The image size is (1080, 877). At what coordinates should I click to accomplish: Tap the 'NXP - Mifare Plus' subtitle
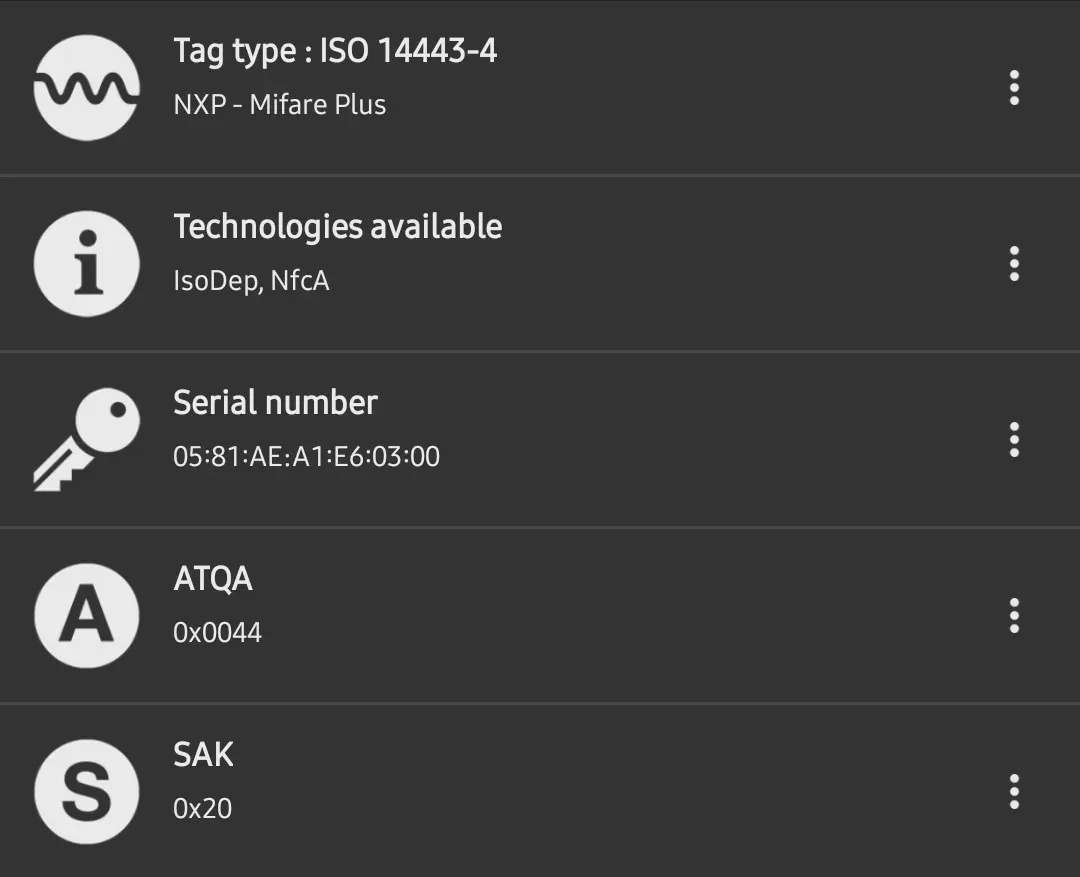click(280, 105)
